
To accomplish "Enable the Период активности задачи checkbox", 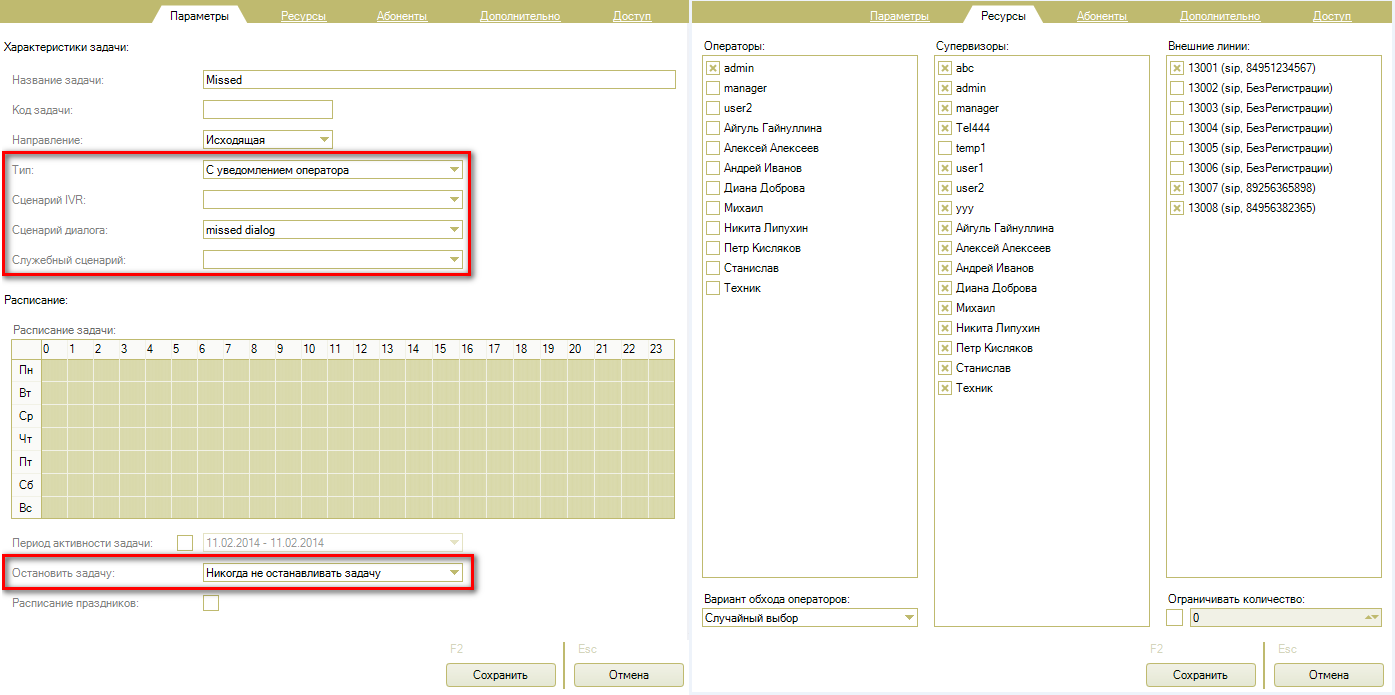I will coord(185,543).
